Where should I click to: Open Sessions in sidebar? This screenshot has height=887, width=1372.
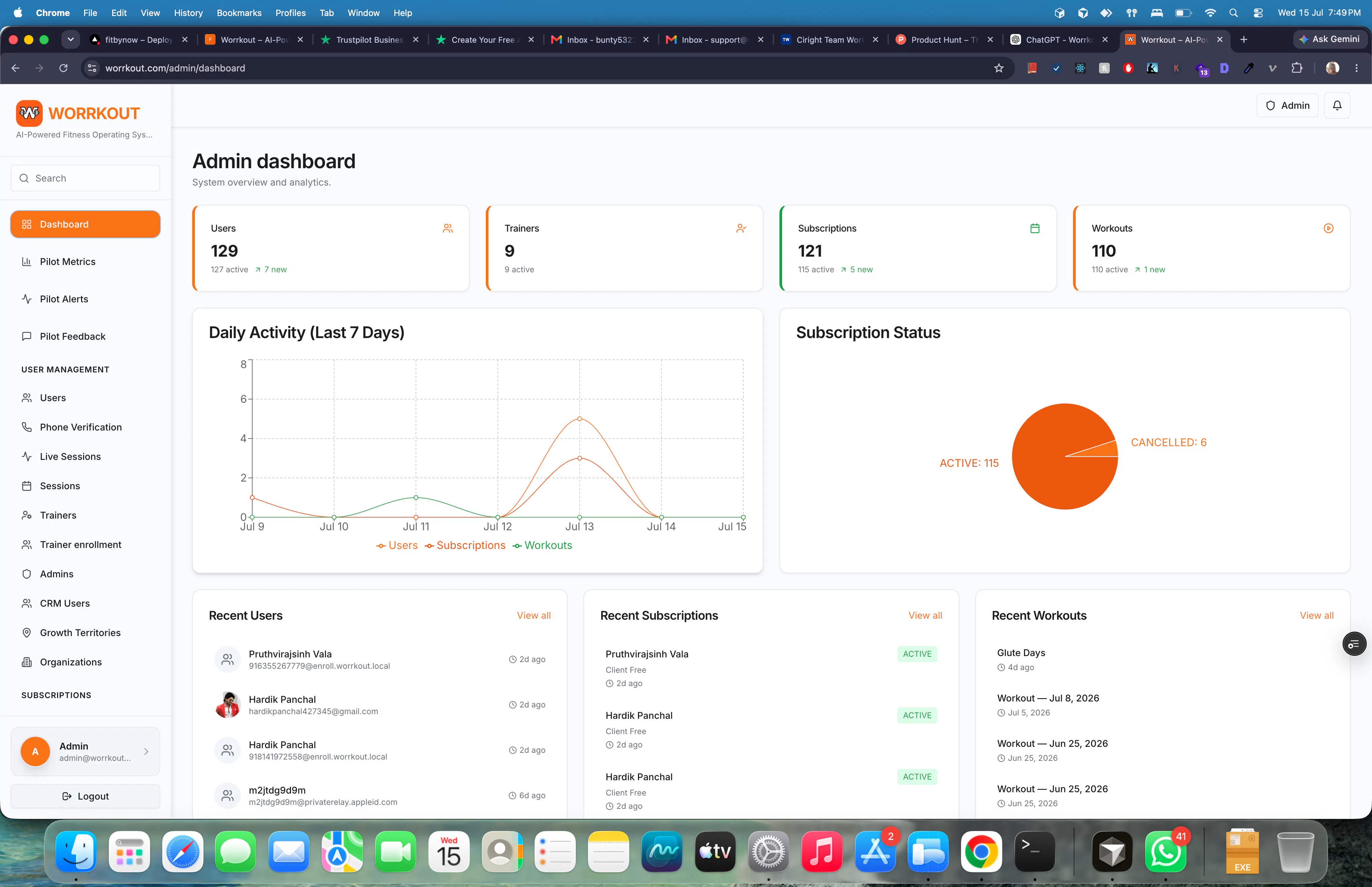(85, 486)
